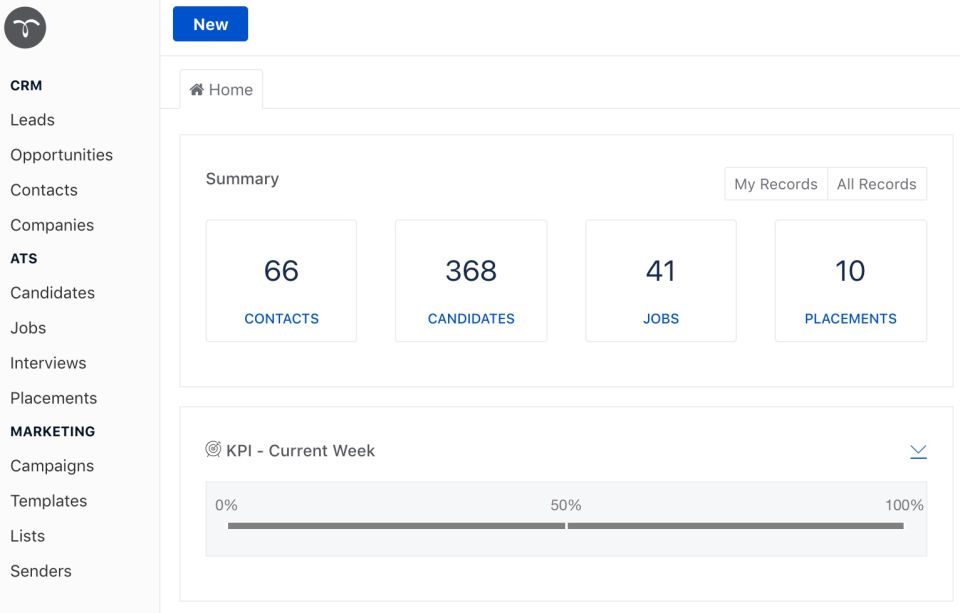Click the New button
The width and height of the screenshot is (960, 613).
210,24
